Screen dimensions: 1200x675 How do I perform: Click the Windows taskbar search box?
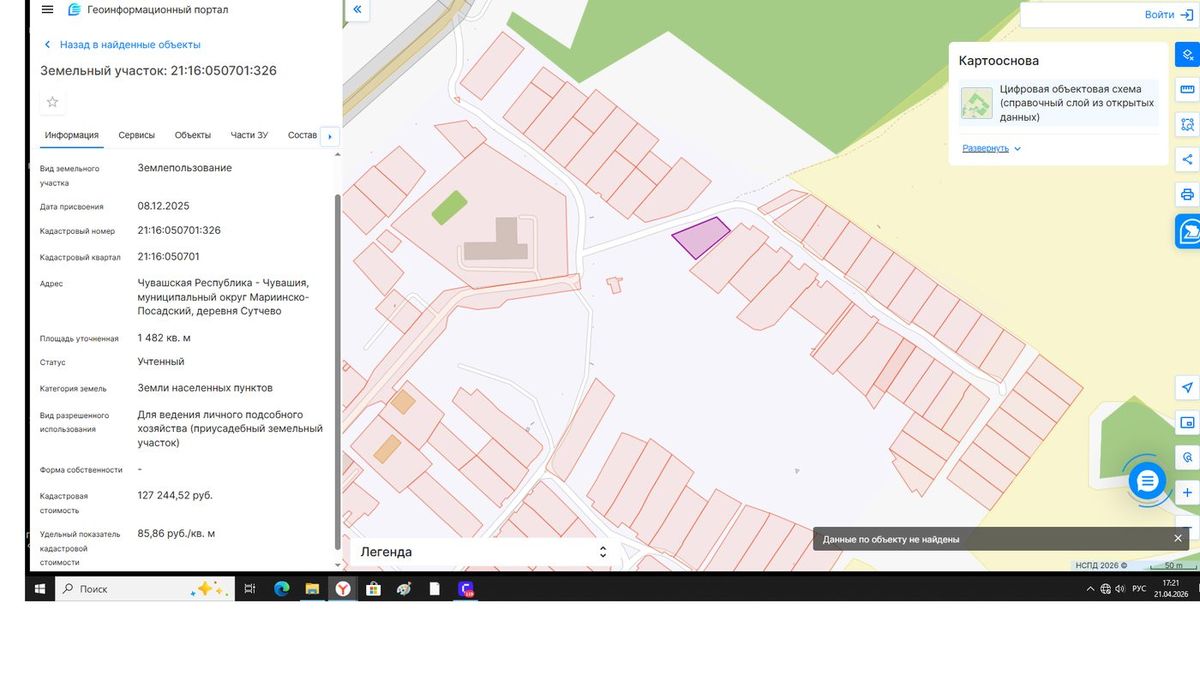click(145, 589)
